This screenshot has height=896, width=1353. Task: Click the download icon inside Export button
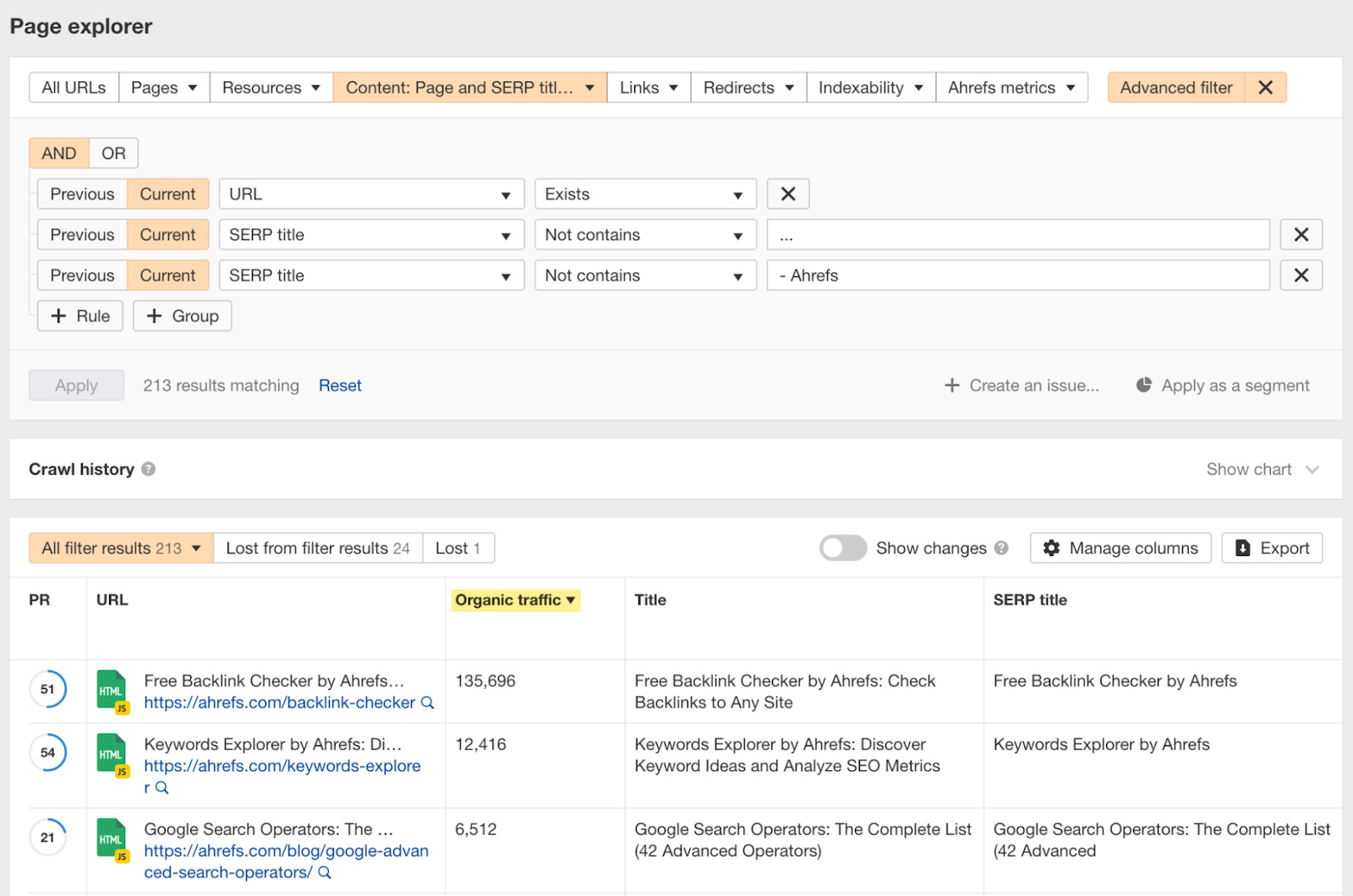click(1243, 548)
